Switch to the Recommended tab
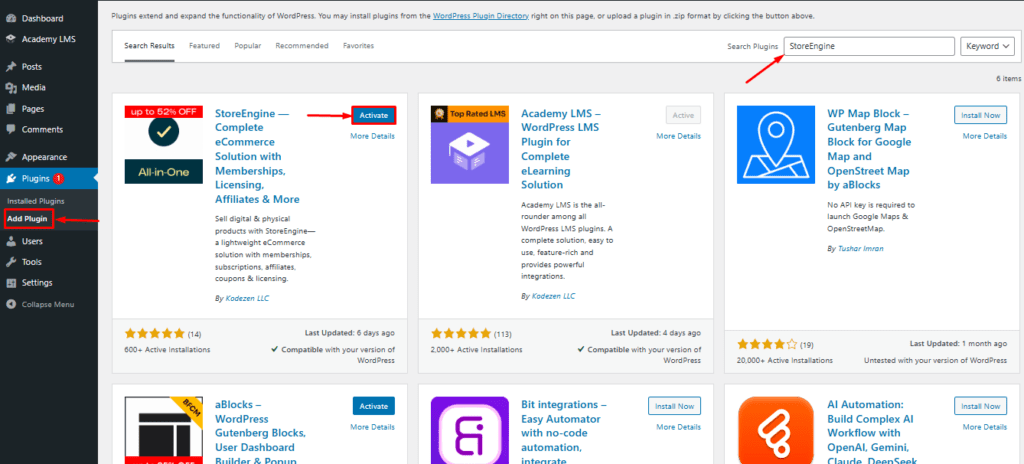The height and width of the screenshot is (464, 1024). 302,46
